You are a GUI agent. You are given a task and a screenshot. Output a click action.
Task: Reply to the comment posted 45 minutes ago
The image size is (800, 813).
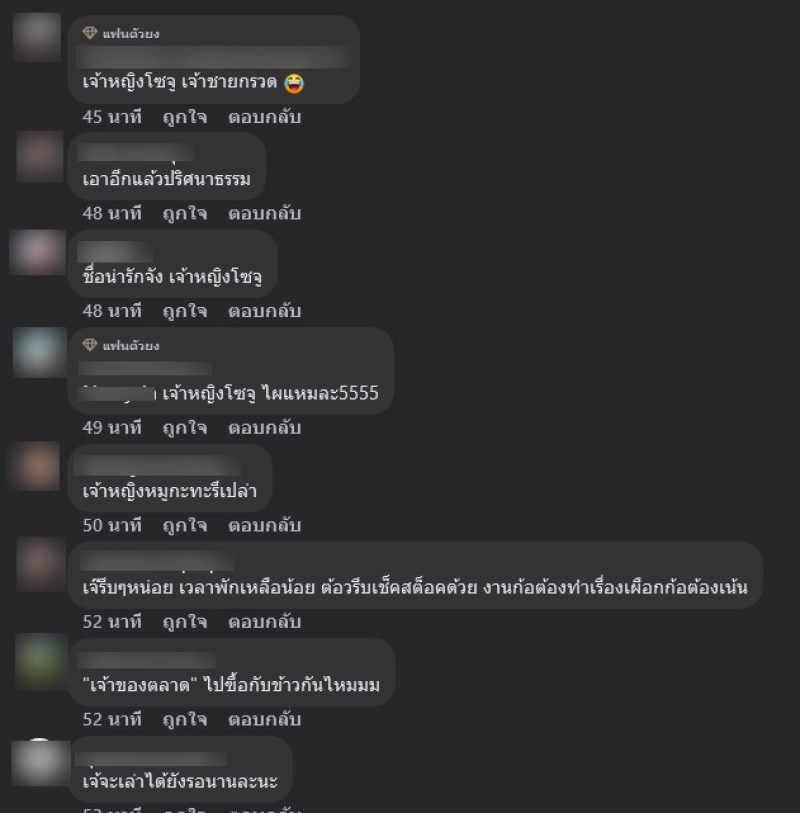point(264,117)
